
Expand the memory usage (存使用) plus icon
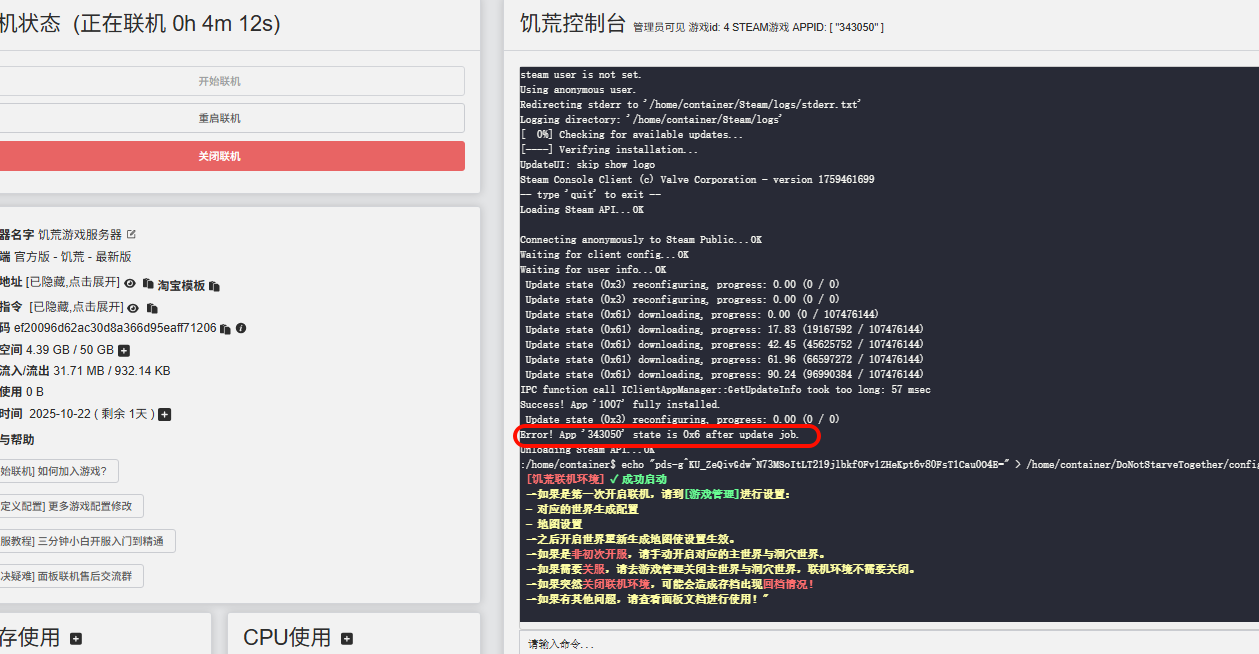coord(76,638)
